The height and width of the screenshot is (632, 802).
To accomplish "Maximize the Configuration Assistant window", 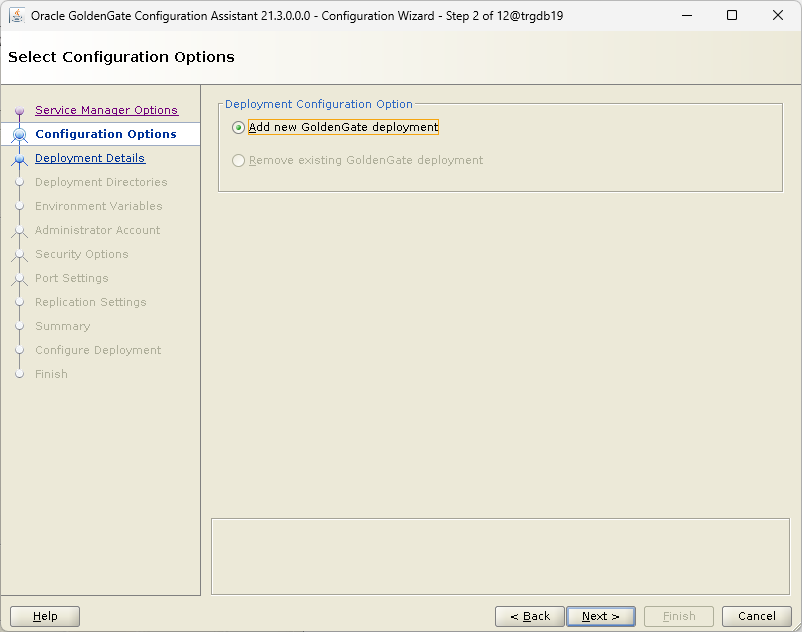I will click(x=732, y=15).
